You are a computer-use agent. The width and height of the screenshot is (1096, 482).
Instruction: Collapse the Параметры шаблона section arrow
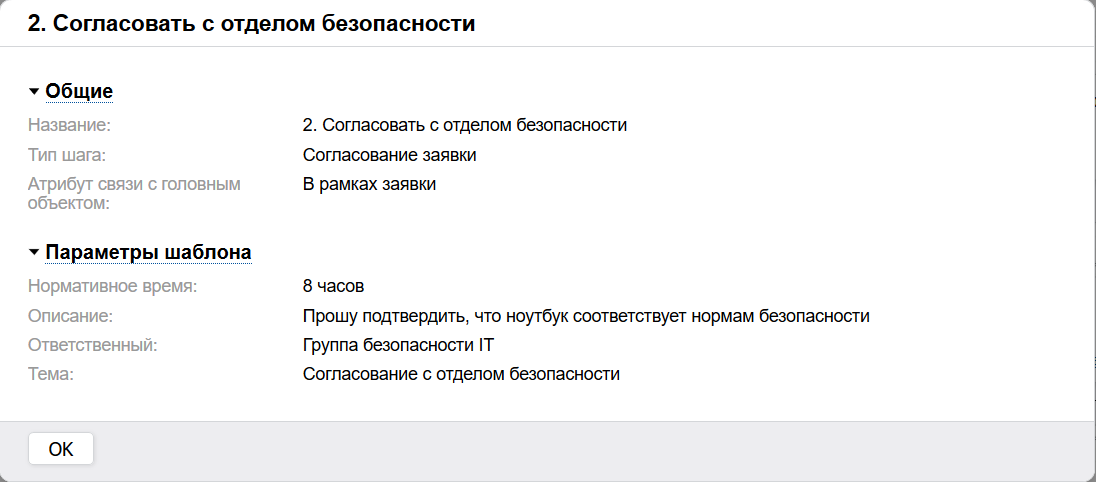[34, 252]
